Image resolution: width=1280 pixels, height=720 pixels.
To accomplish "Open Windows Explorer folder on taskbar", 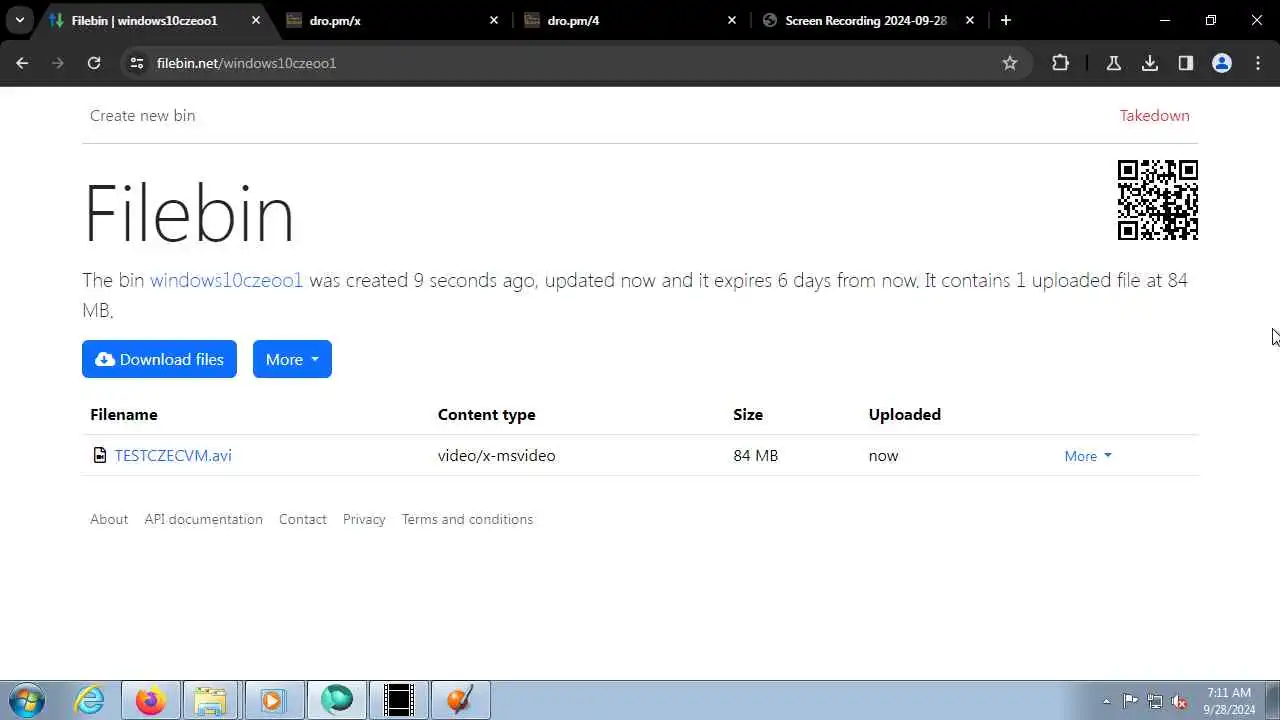I will coord(211,700).
